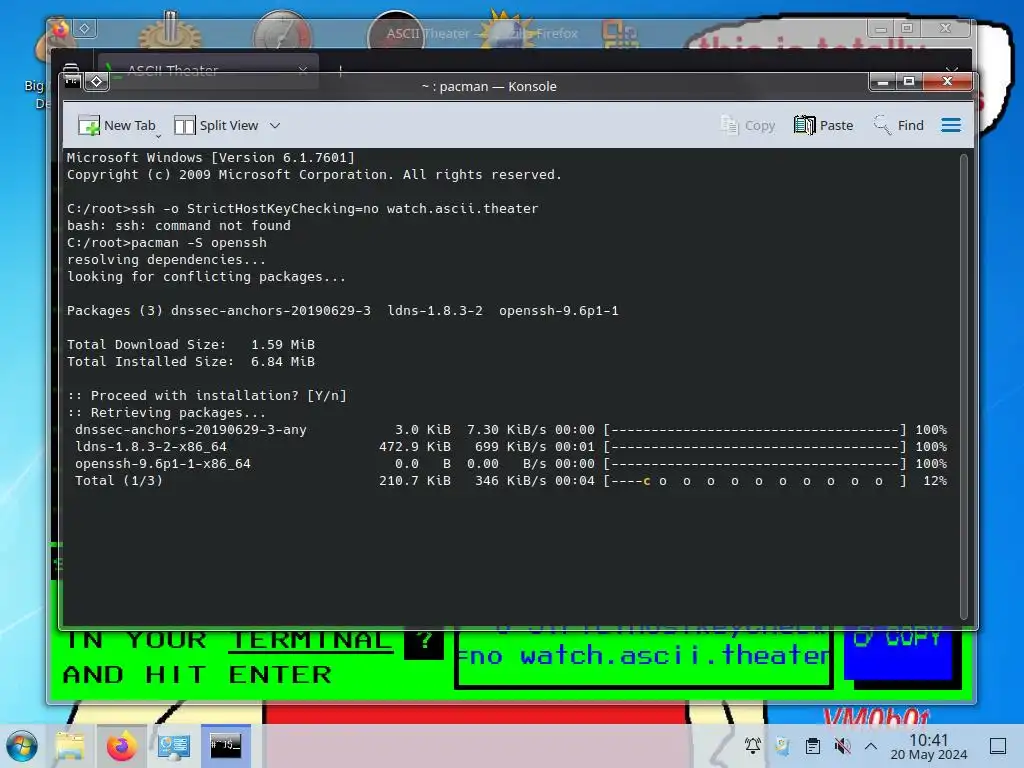Click the openssh-9.6p1-1-x86_64 download row

click(x=511, y=463)
